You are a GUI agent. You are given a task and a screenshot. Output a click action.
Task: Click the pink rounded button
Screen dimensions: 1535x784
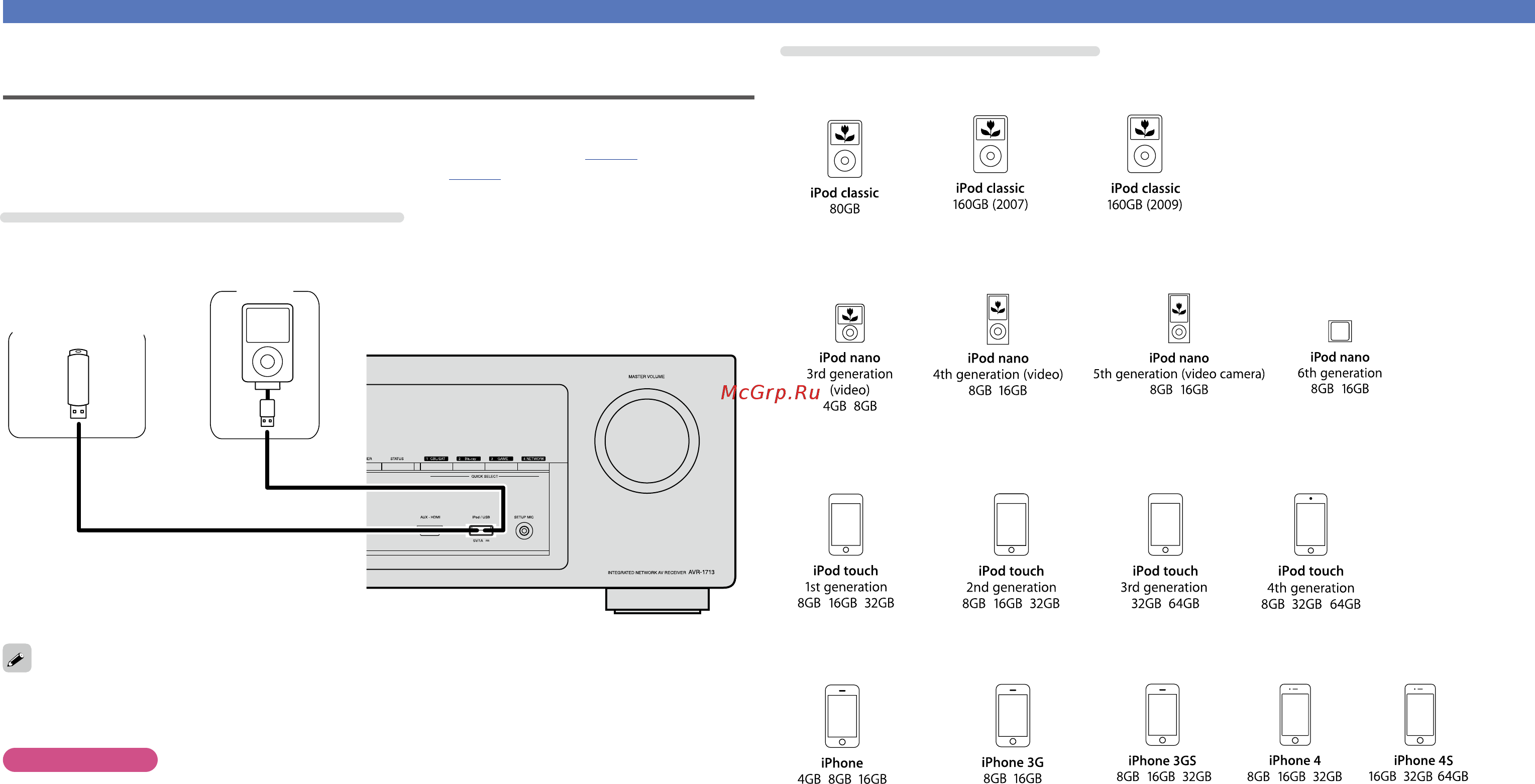pos(80,759)
